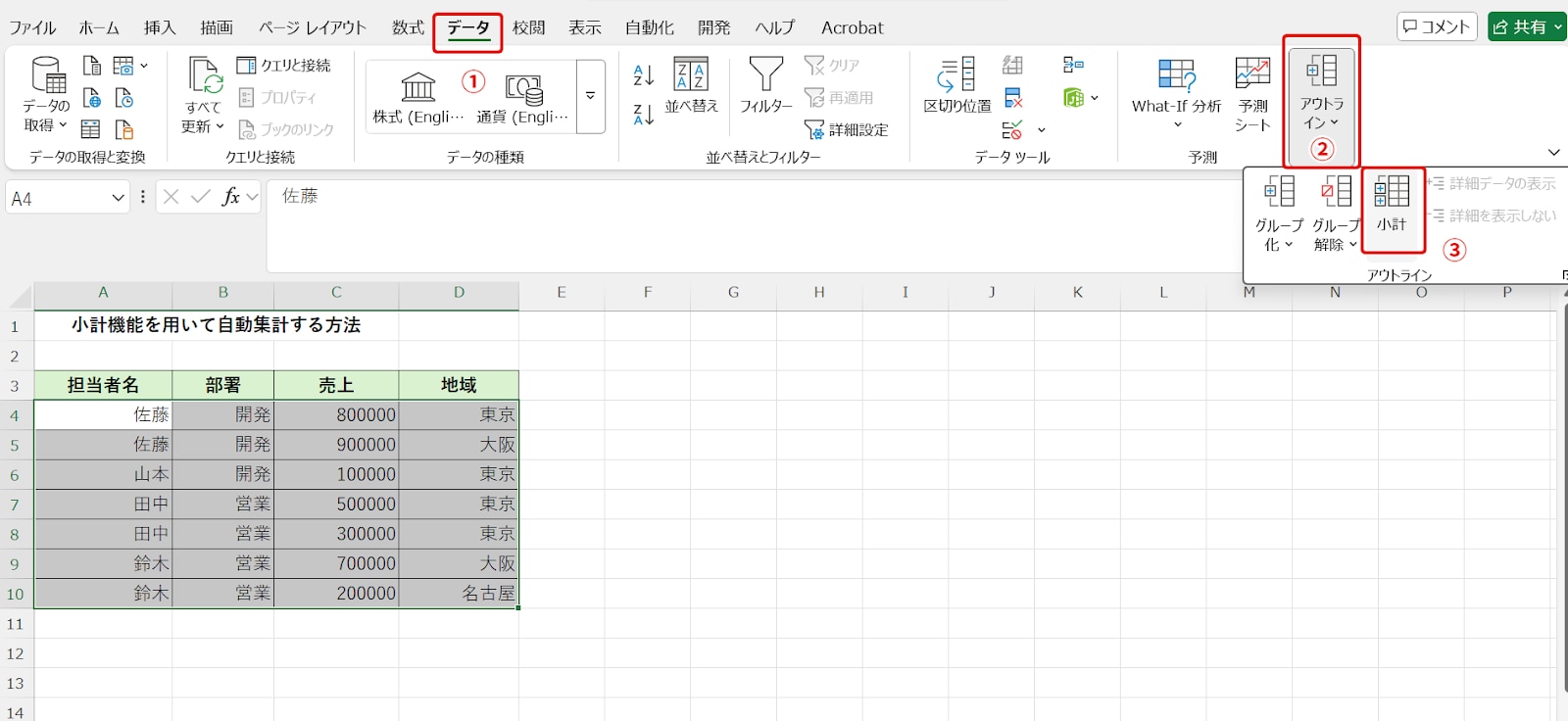The image size is (1568, 721).
Task: Select column header C
Action: point(336,292)
